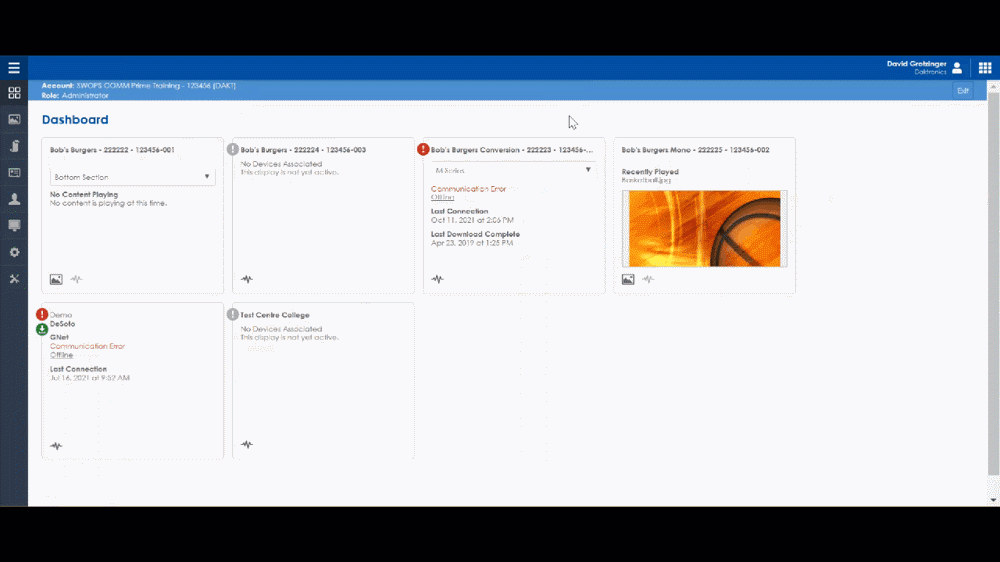Click the tools wrench icon in sidebar

14,279
